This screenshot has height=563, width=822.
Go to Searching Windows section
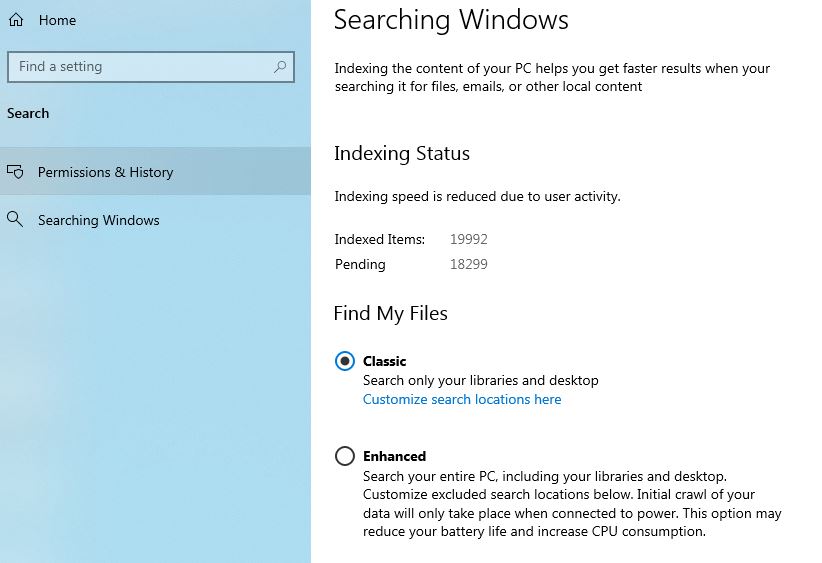pos(155,220)
